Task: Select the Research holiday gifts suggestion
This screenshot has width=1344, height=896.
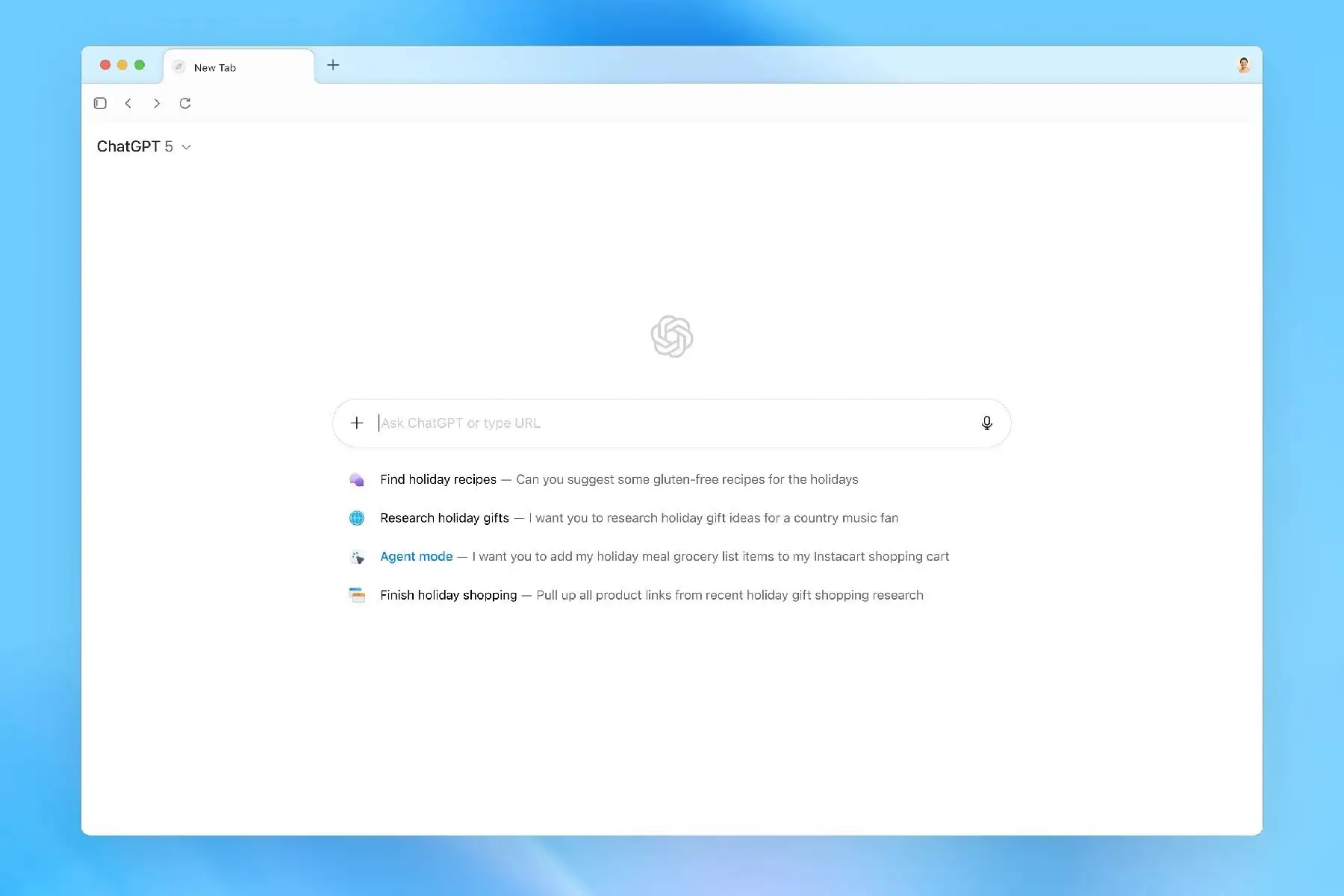Action: coord(444,518)
